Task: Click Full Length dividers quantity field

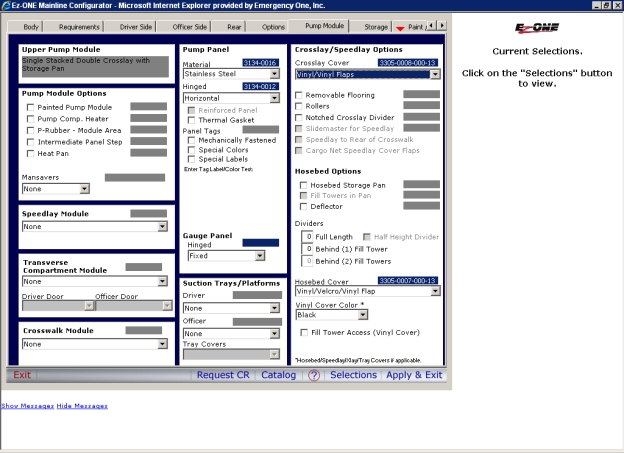Action: click(307, 237)
